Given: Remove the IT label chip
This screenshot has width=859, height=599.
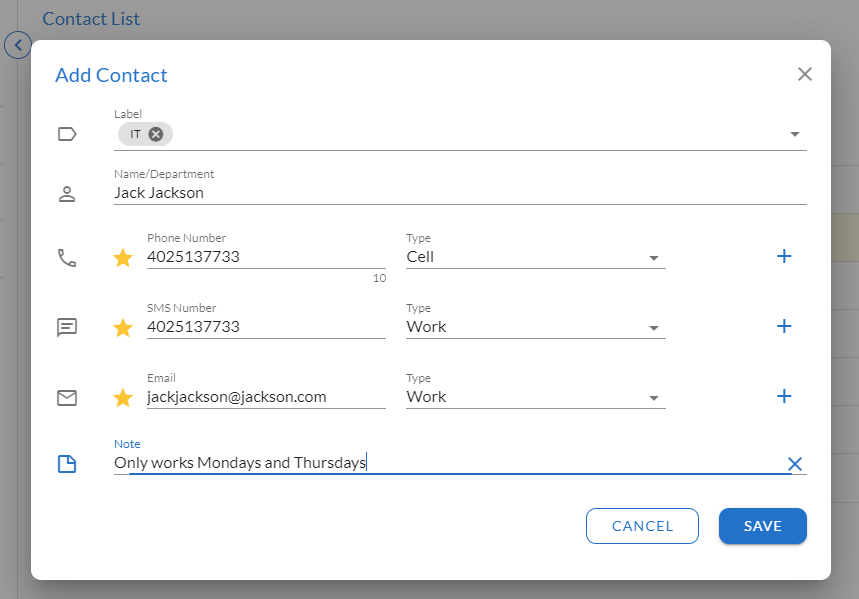Looking at the screenshot, I should click(x=156, y=134).
